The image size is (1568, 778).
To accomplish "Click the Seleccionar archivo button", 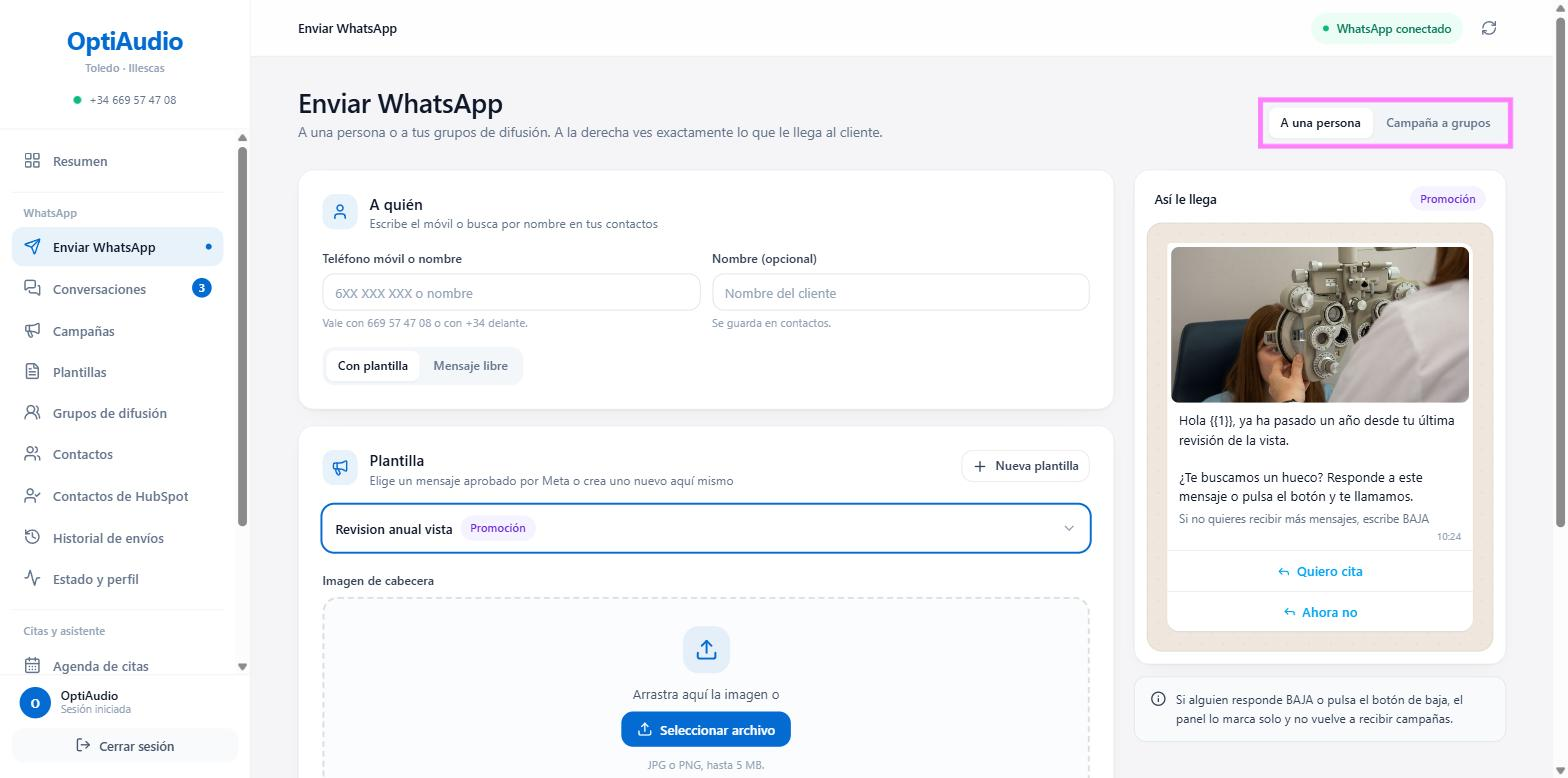I will click(706, 729).
